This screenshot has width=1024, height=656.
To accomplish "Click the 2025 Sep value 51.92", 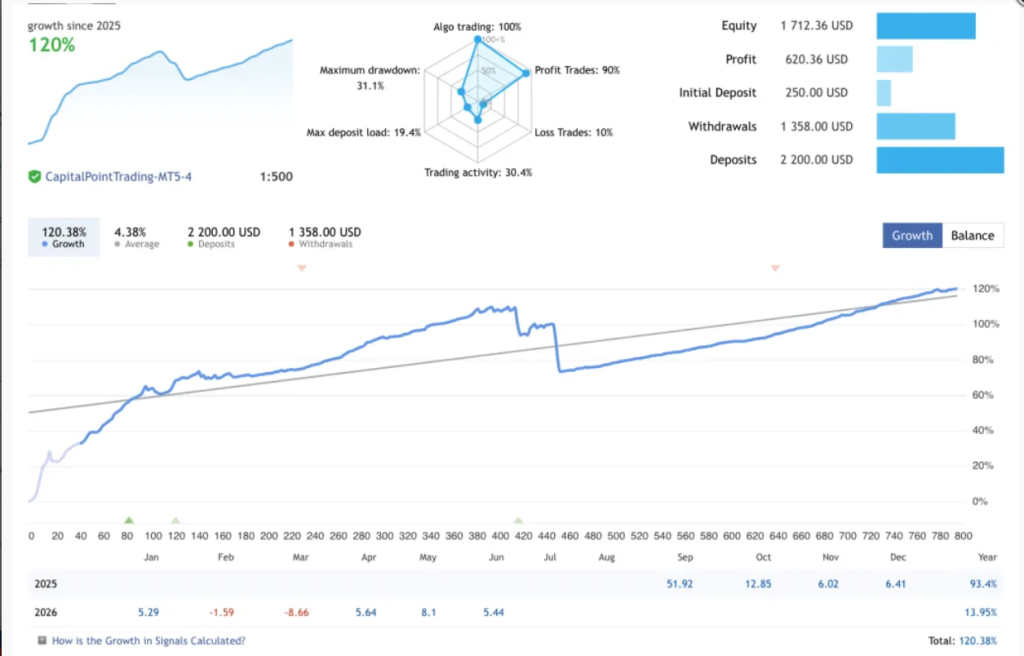I will click(679, 583).
